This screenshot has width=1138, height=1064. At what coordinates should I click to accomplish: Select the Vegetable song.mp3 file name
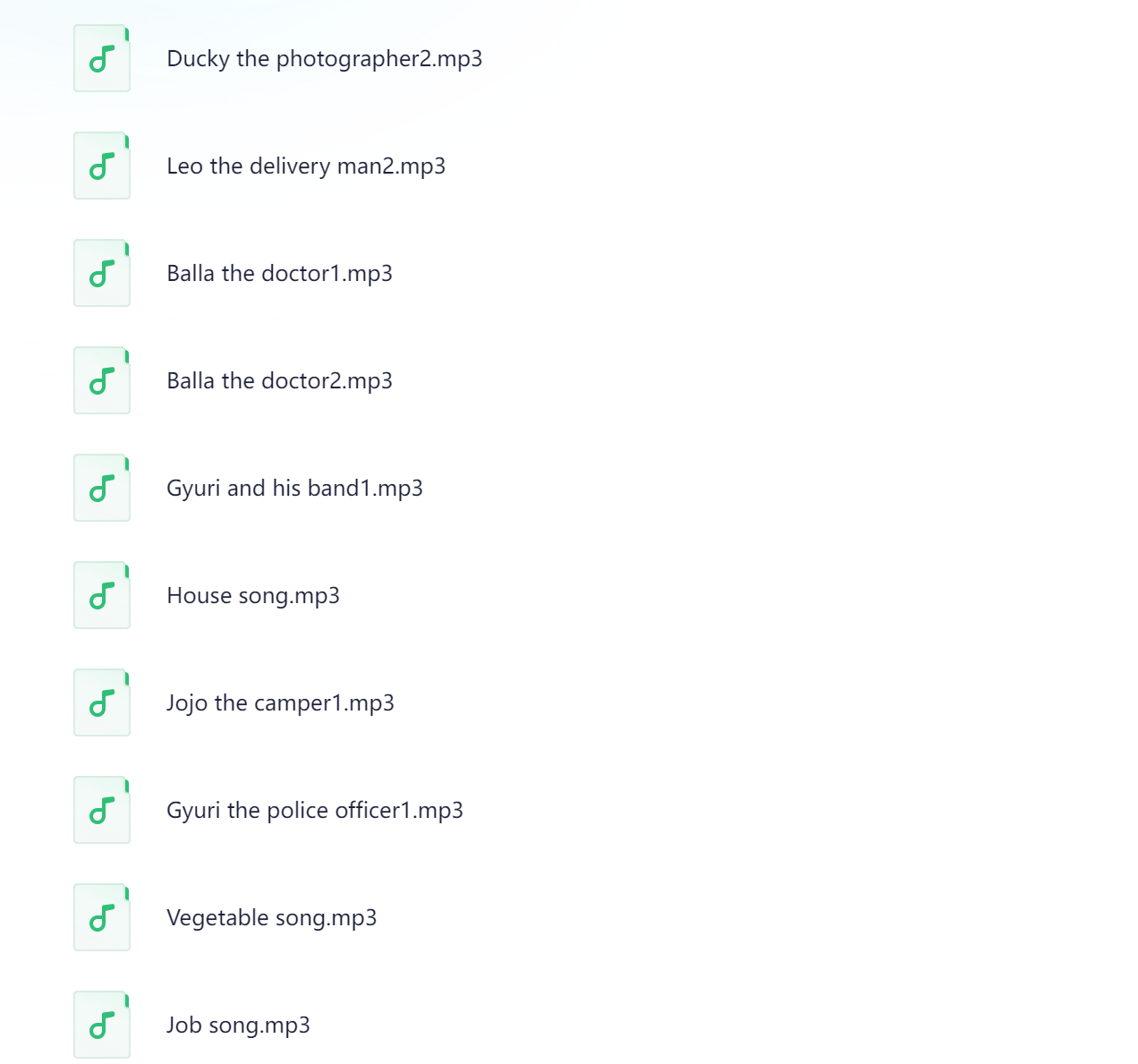click(x=272, y=918)
